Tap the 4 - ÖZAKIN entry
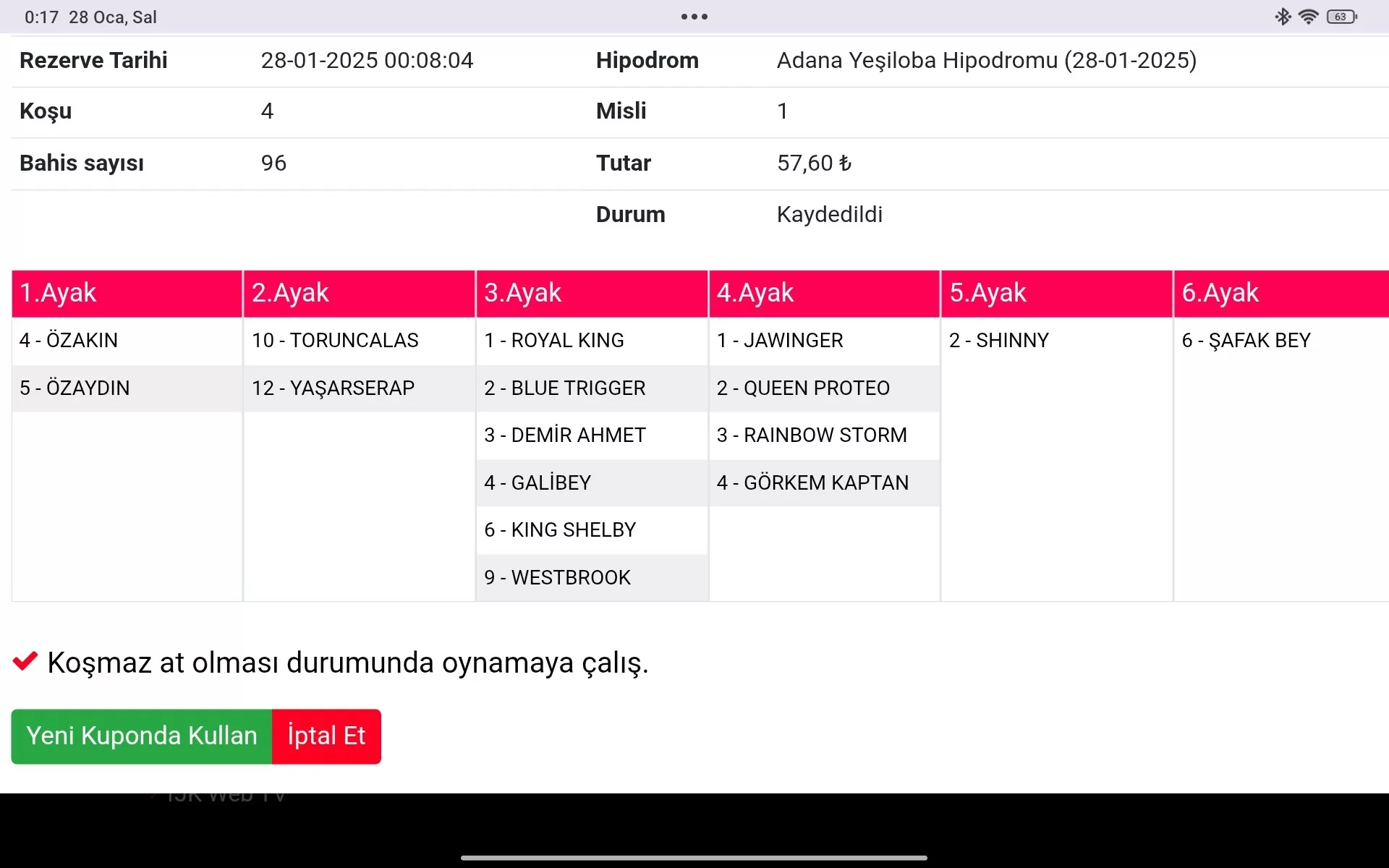 point(69,340)
